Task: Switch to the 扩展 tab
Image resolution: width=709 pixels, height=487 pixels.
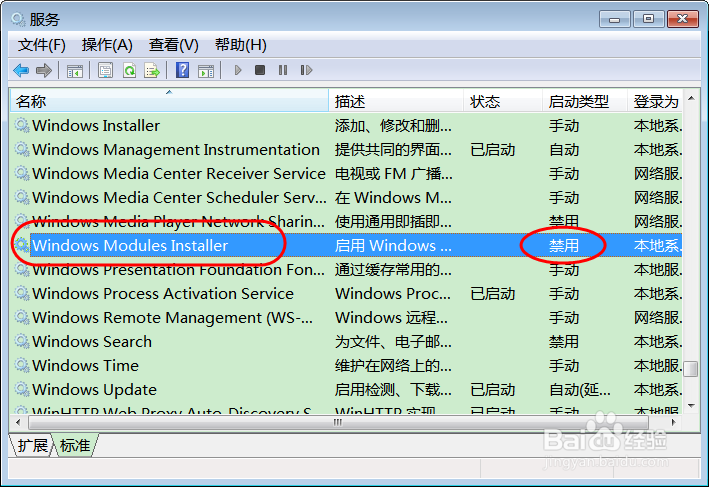Action: 32,446
